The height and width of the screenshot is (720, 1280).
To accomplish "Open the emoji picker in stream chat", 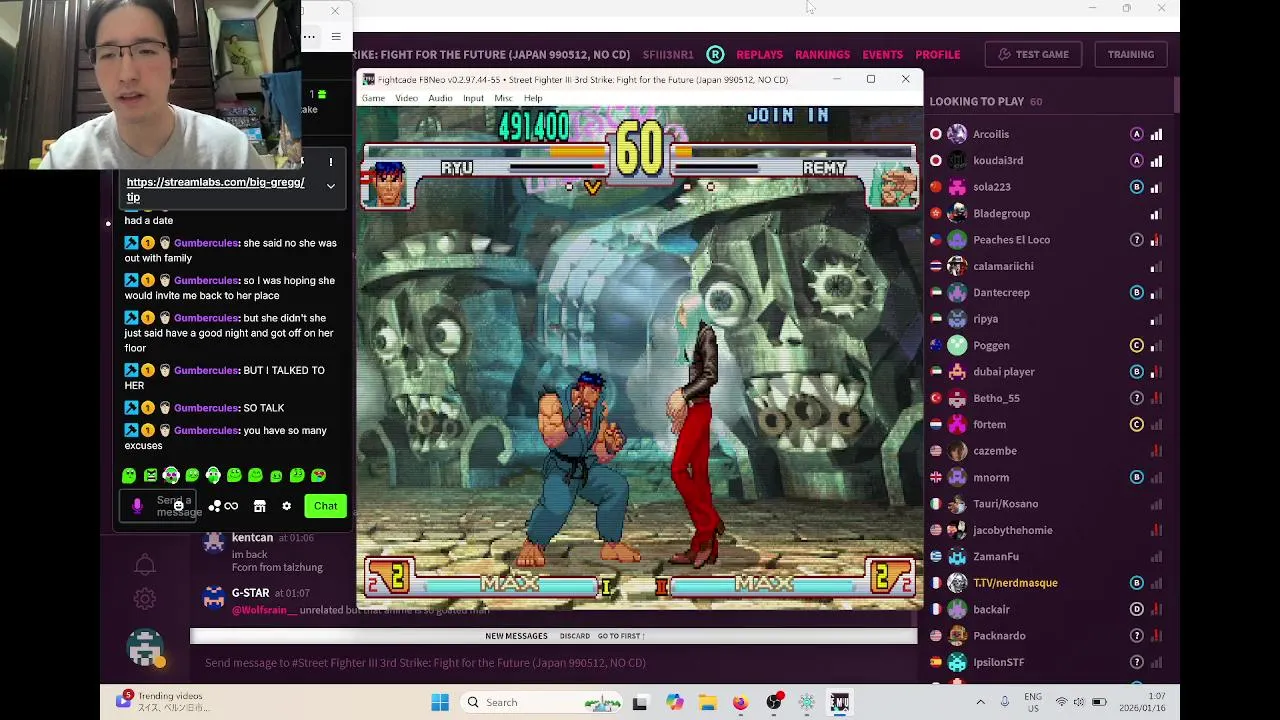I will [178, 506].
